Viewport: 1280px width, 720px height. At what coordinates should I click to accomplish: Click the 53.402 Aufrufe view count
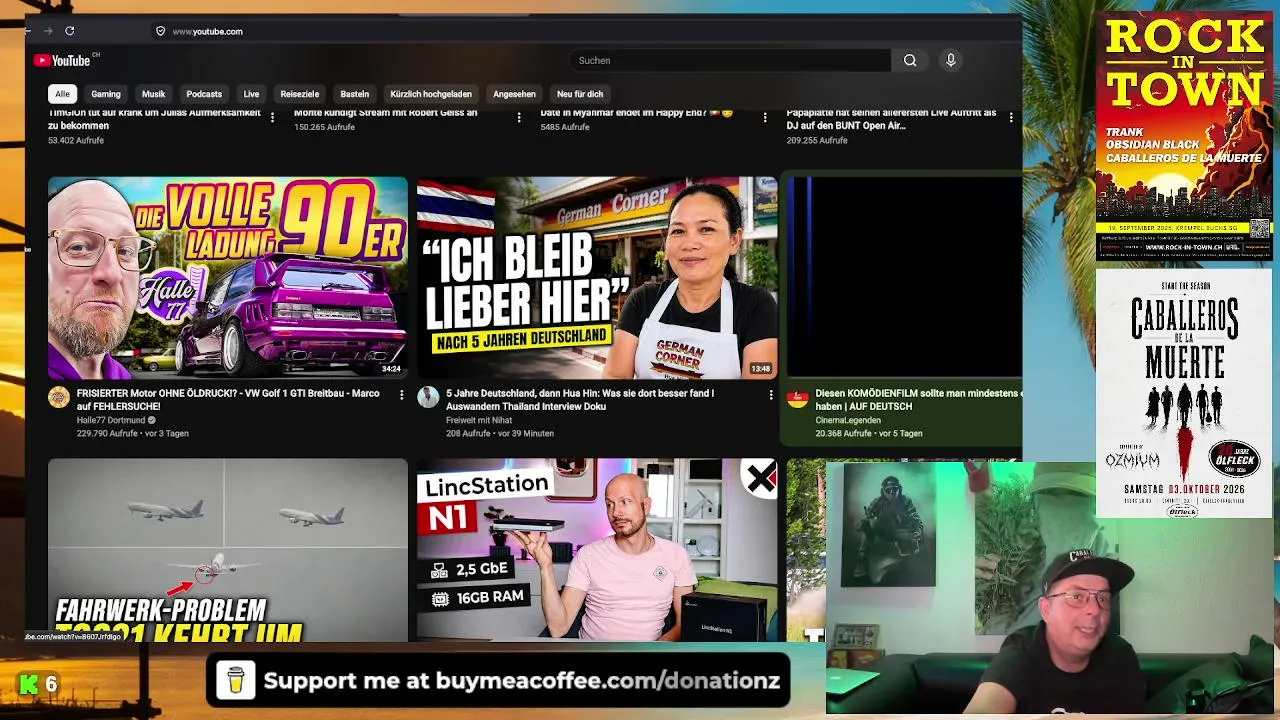point(76,140)
